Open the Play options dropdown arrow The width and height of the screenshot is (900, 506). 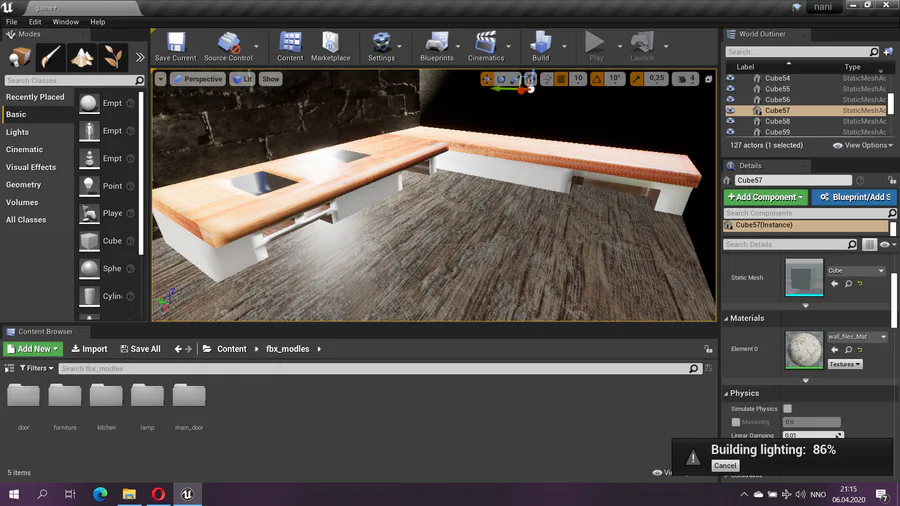[x=620, y=46]
